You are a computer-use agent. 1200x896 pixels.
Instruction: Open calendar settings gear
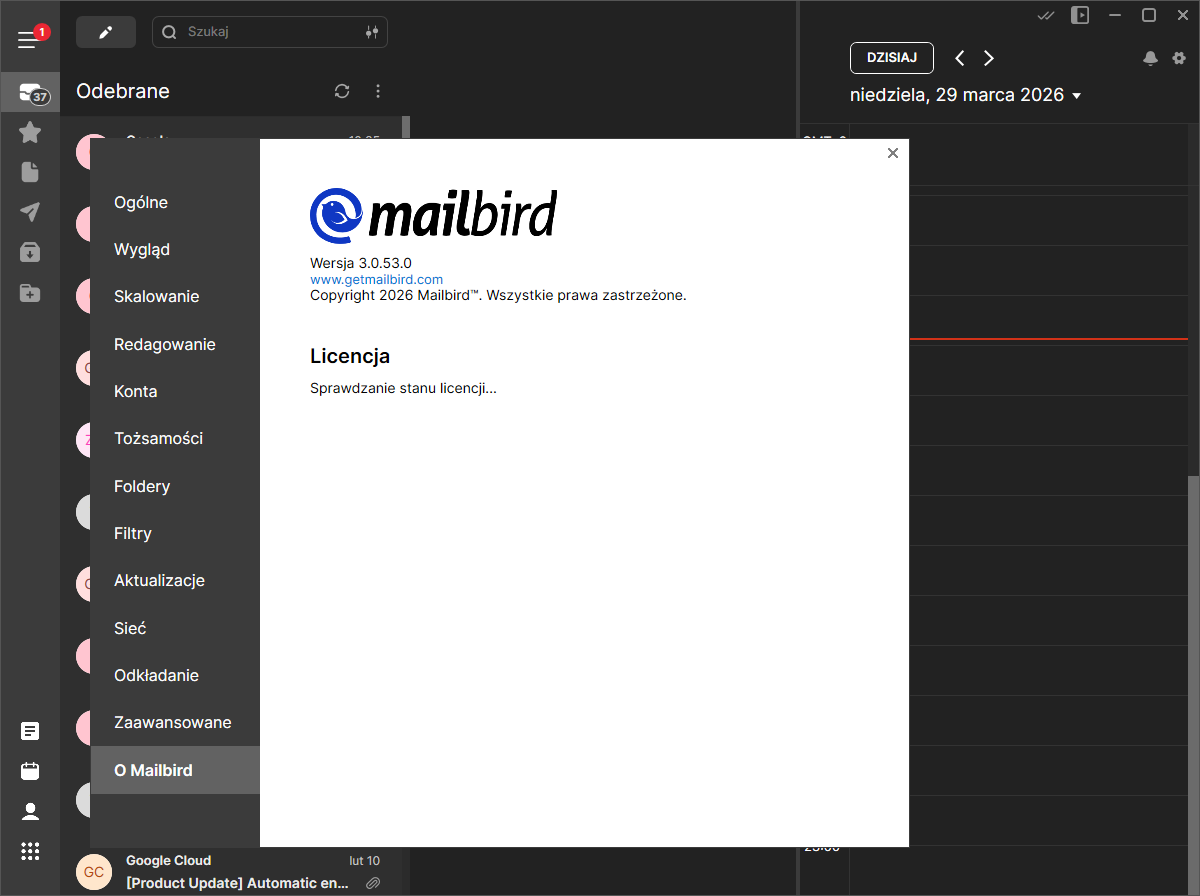pyautogui.click(x=1179, y=58)
